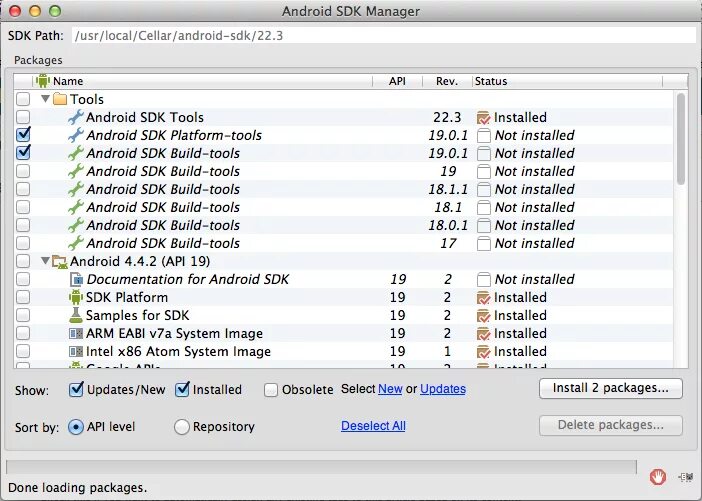The image size is (702, 501).
Task: Click the Documentation for Android SDK icon
Action: click(76, 279)
